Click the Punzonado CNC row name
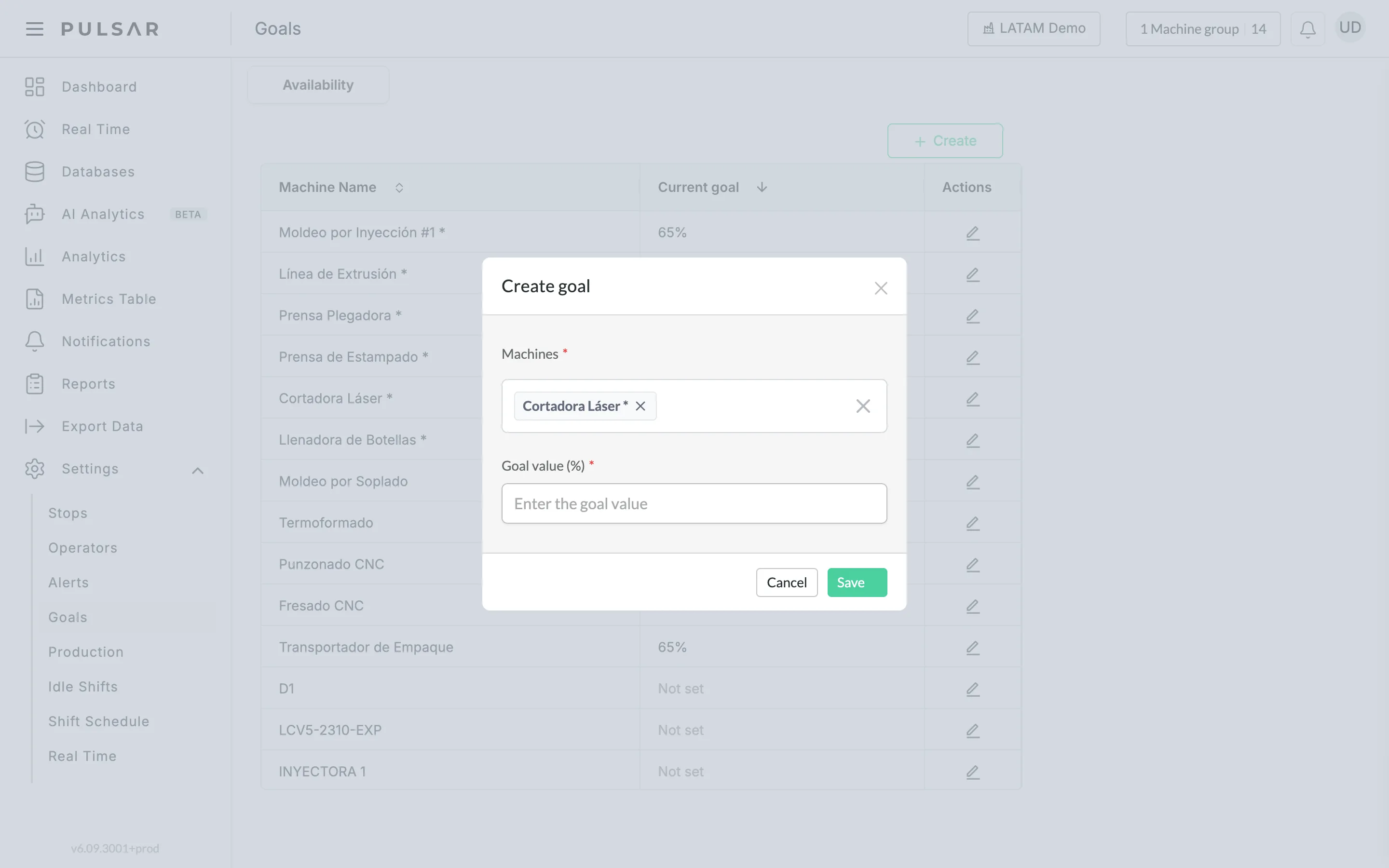The width and height of the screenshot is (1389, 868). 331,564
